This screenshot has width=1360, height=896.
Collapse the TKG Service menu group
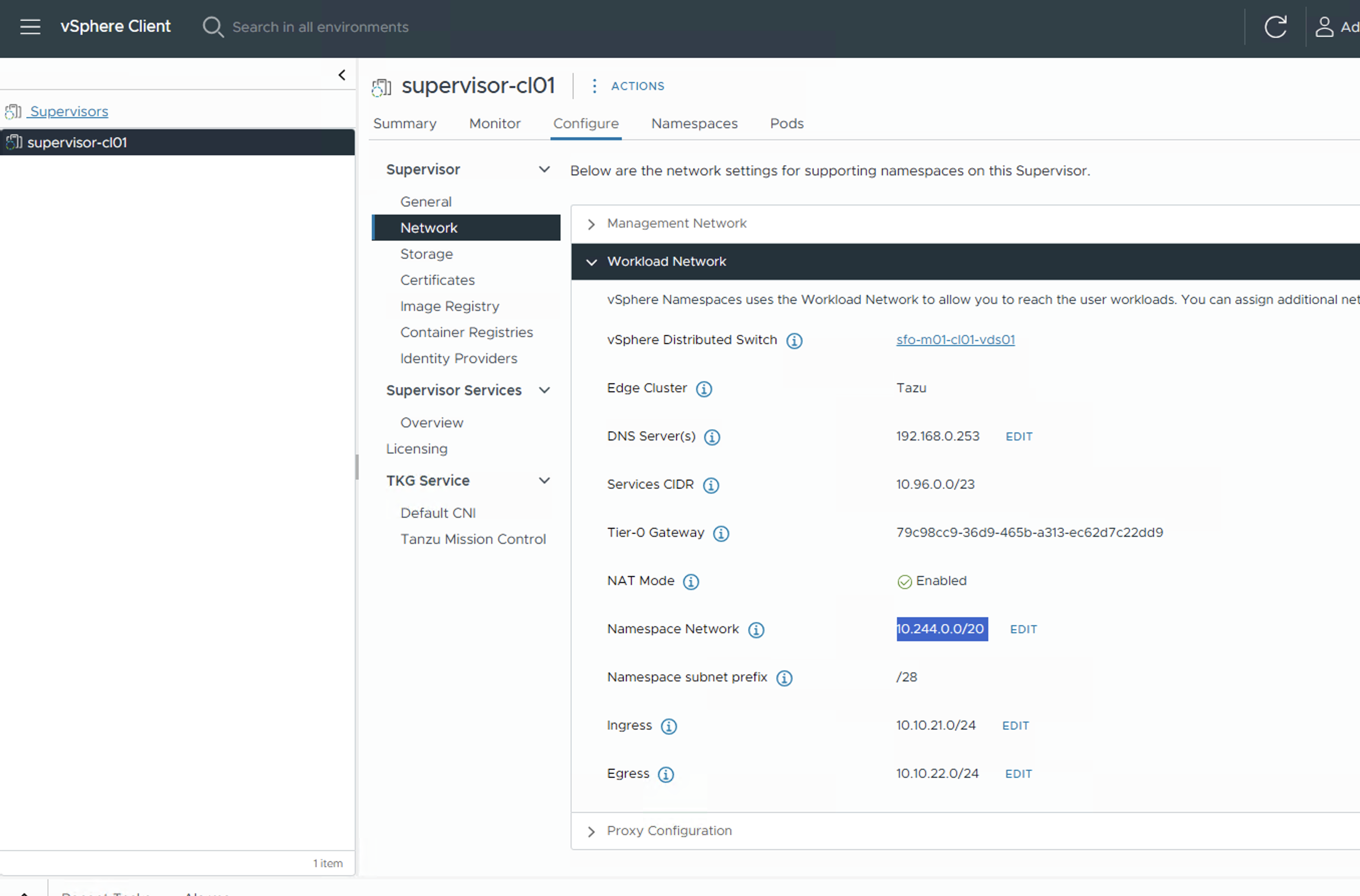[544, 481]
